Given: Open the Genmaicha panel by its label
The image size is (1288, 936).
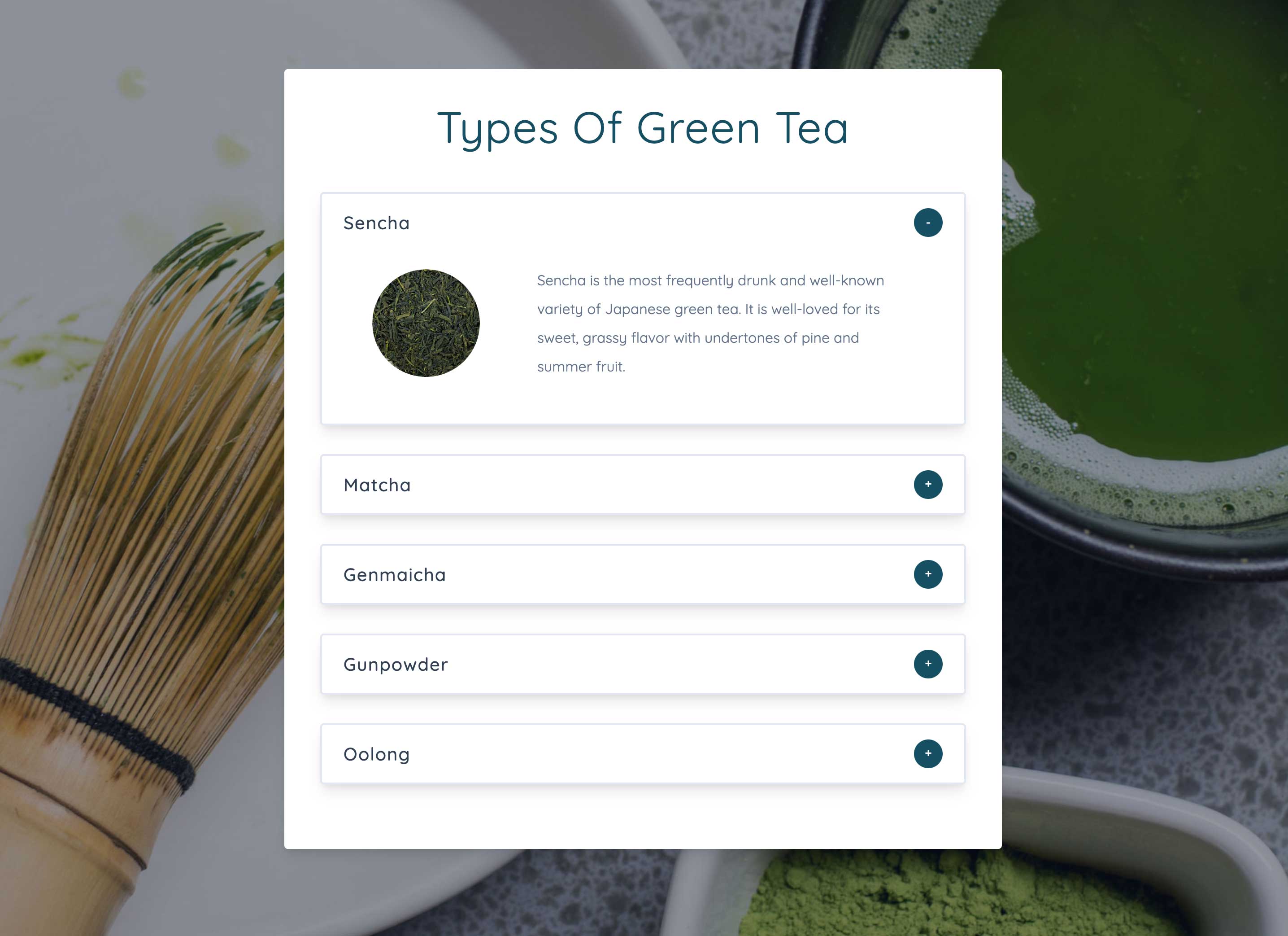Looking at the screenshot, I should (395, 574).
